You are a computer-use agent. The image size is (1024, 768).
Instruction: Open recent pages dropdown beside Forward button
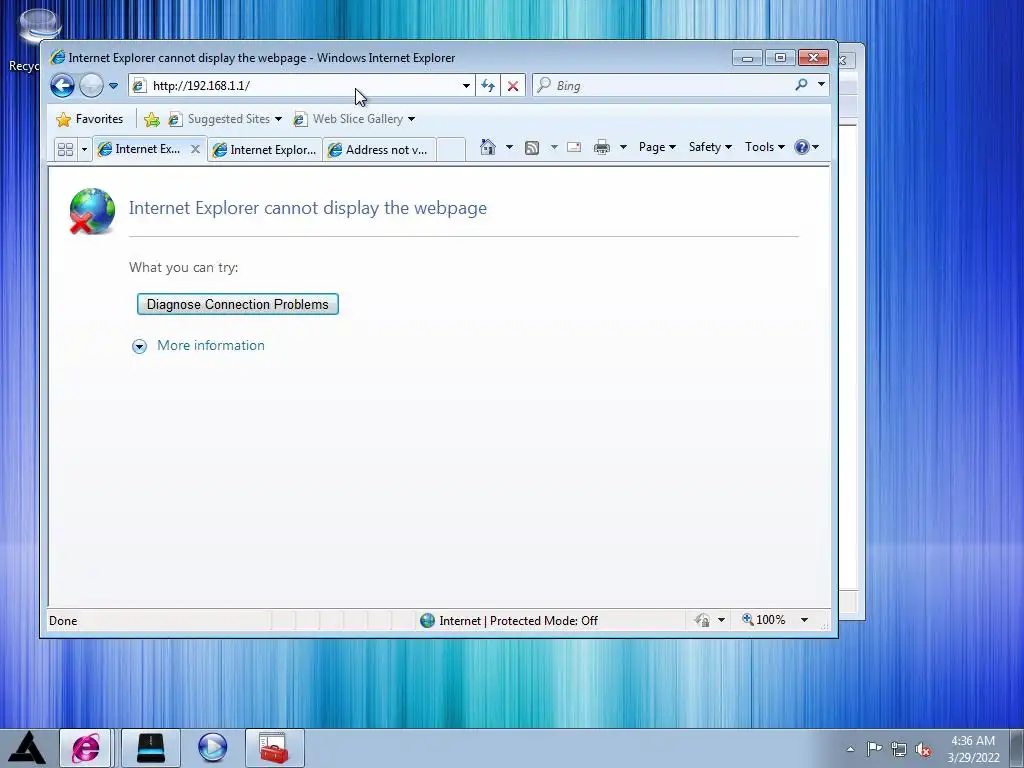coord(114,86)
